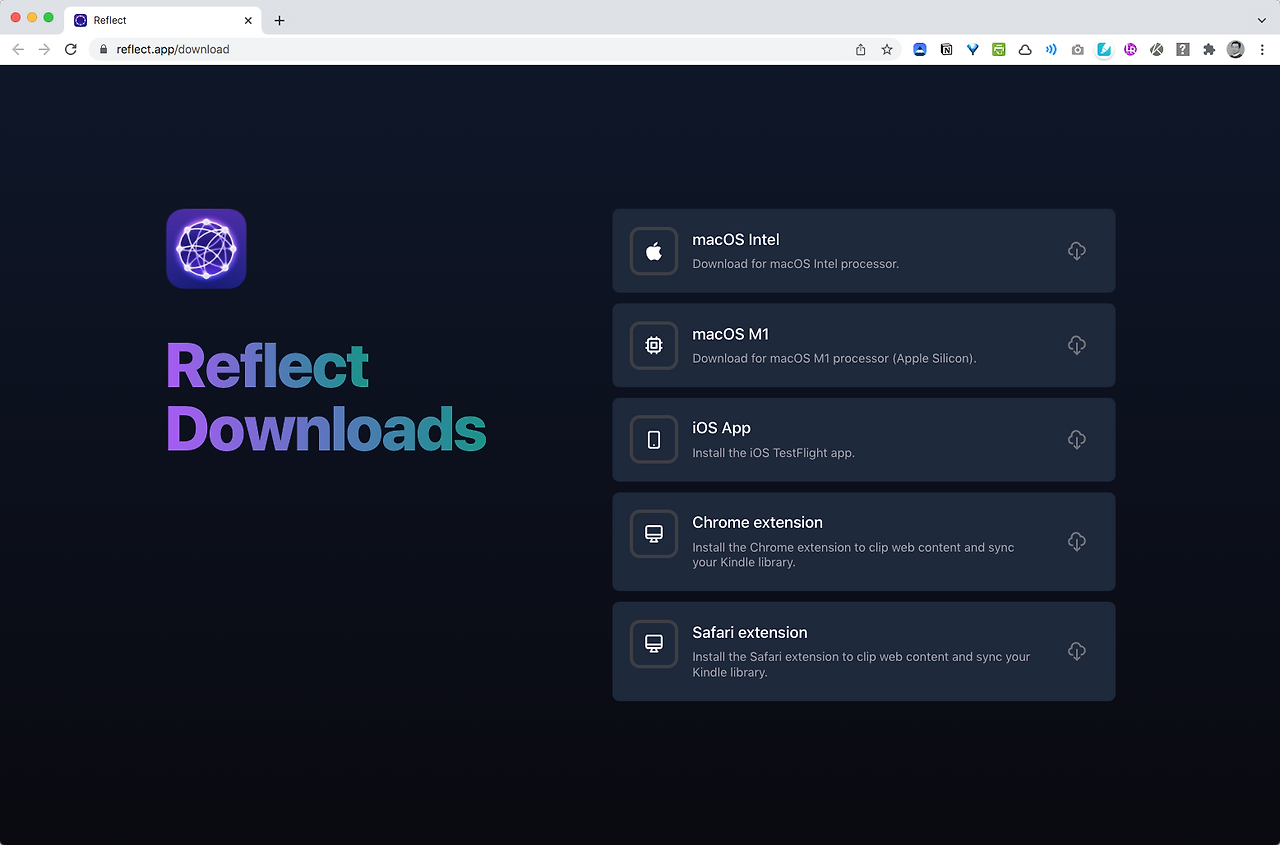Click the monitor icon on Safari extension
The height and width of the screenshot is (845, 1280).
pos(654,644)
